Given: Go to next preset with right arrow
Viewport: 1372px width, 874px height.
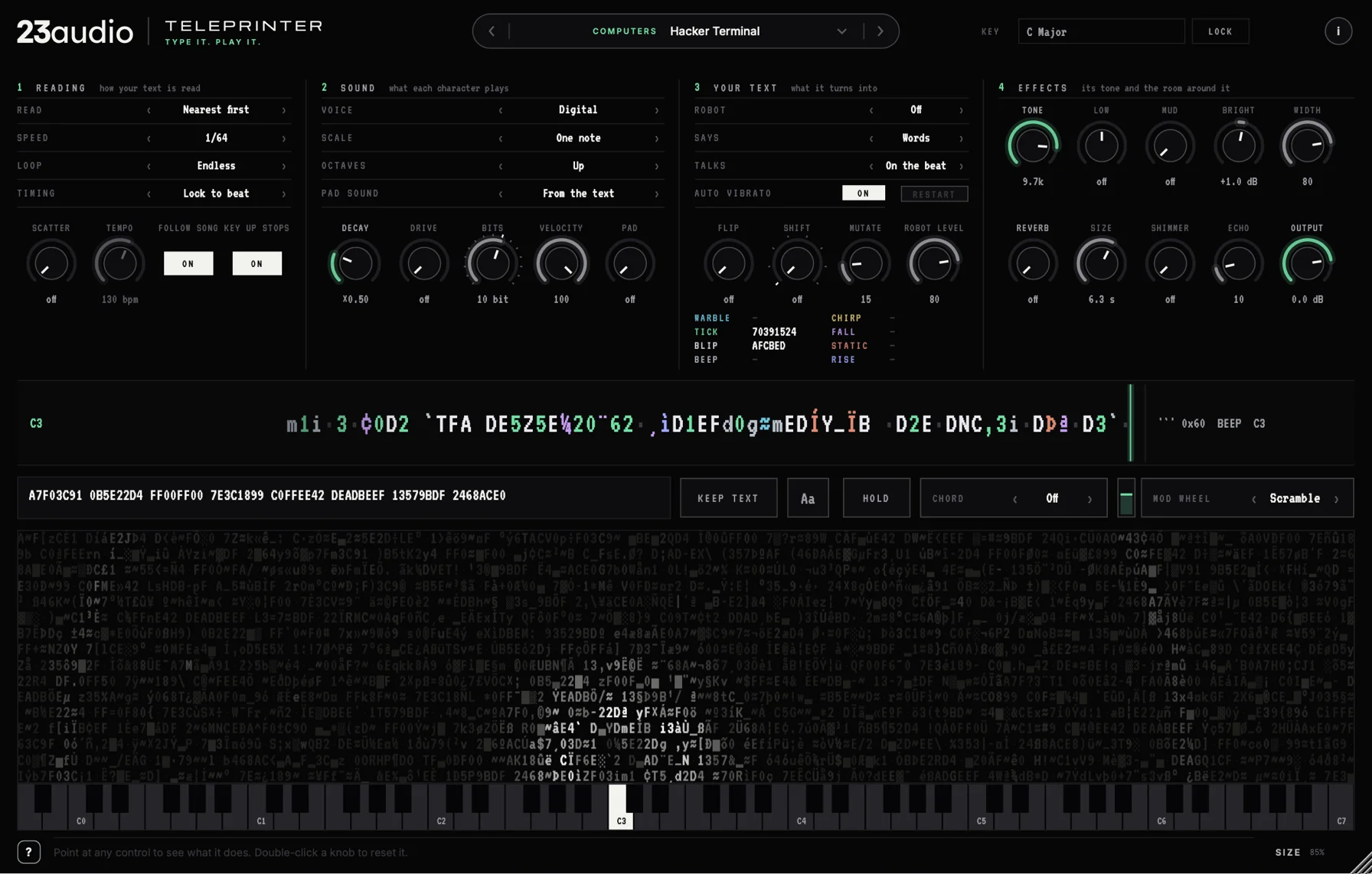Looking at the screenshot, I should coord(880,31).
